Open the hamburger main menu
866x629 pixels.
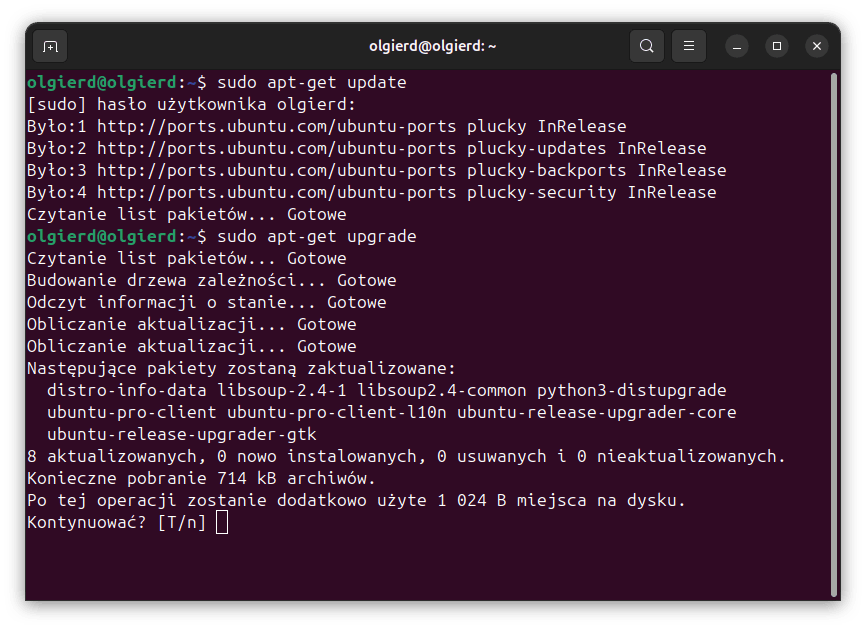tap(688, 46)
